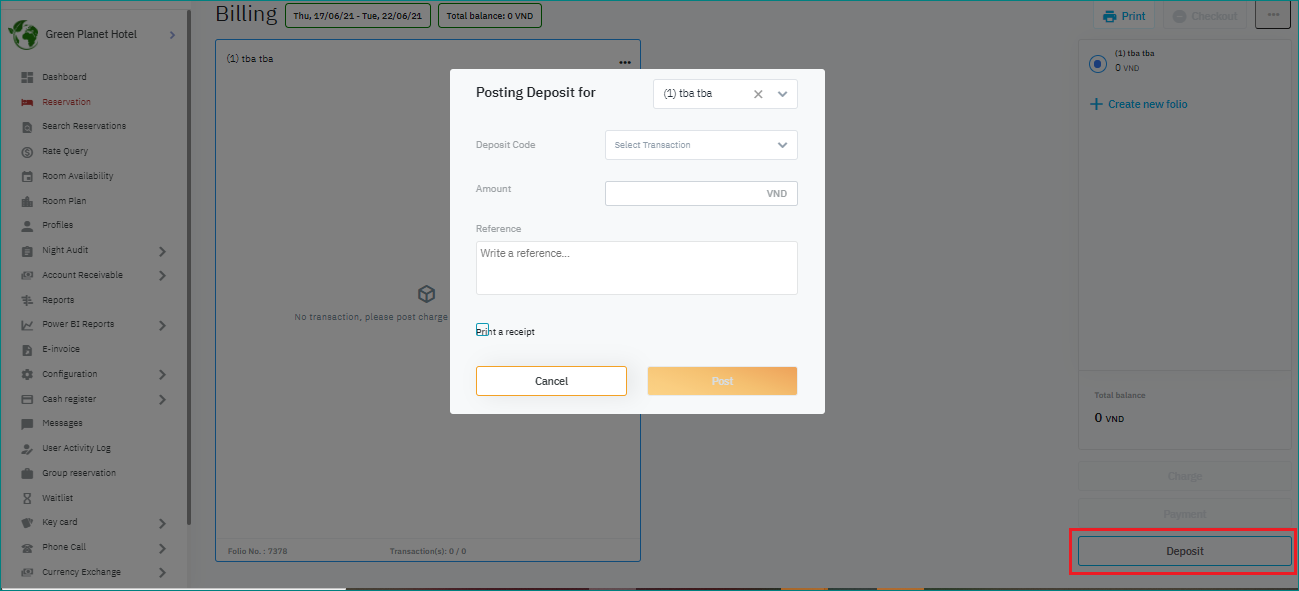Click the Create new folio link
The height and width of the screenshot is (591, 1299).
[x=1139, y=104]
